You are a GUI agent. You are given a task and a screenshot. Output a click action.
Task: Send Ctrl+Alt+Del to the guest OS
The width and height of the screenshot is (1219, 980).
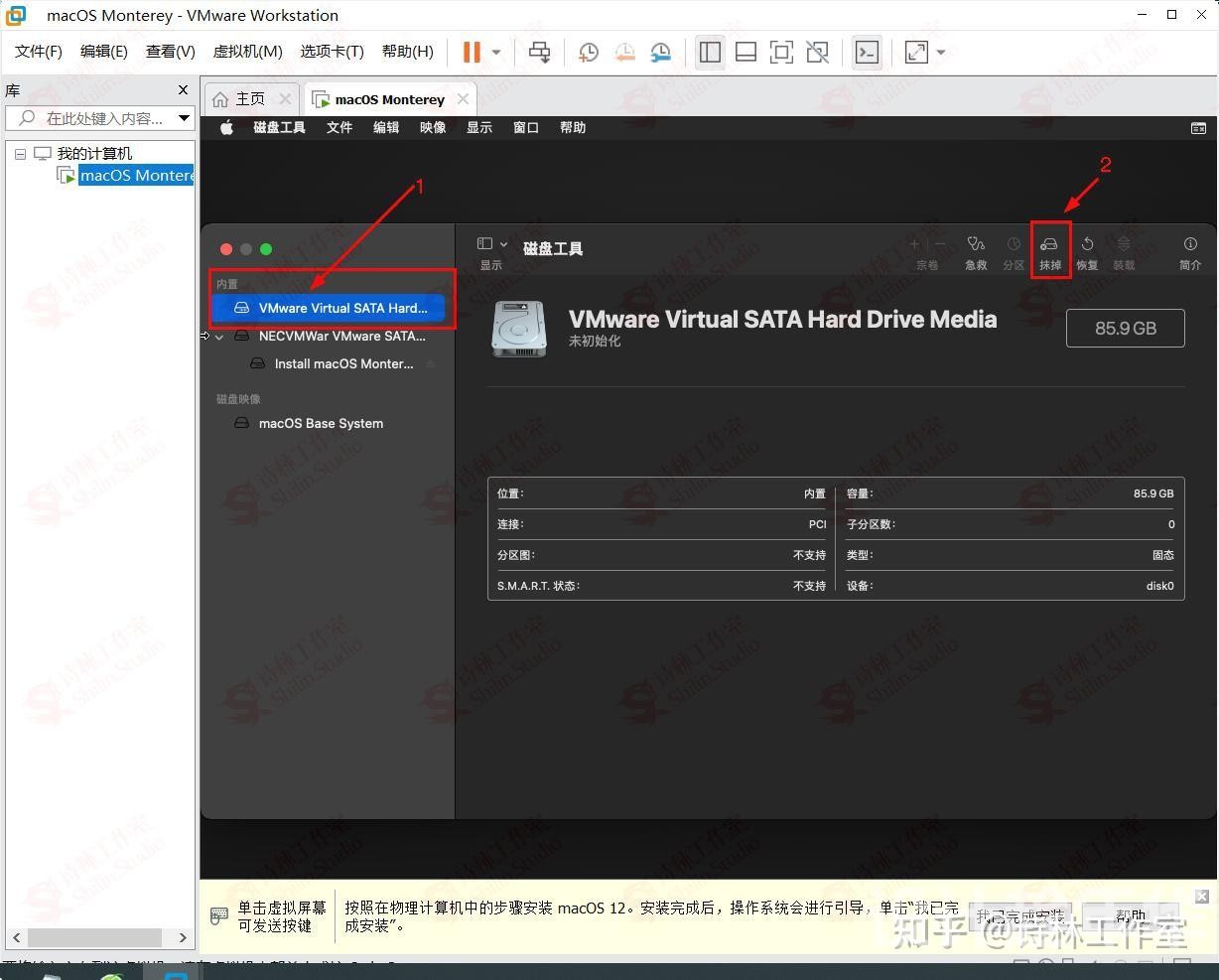(539, 52)
